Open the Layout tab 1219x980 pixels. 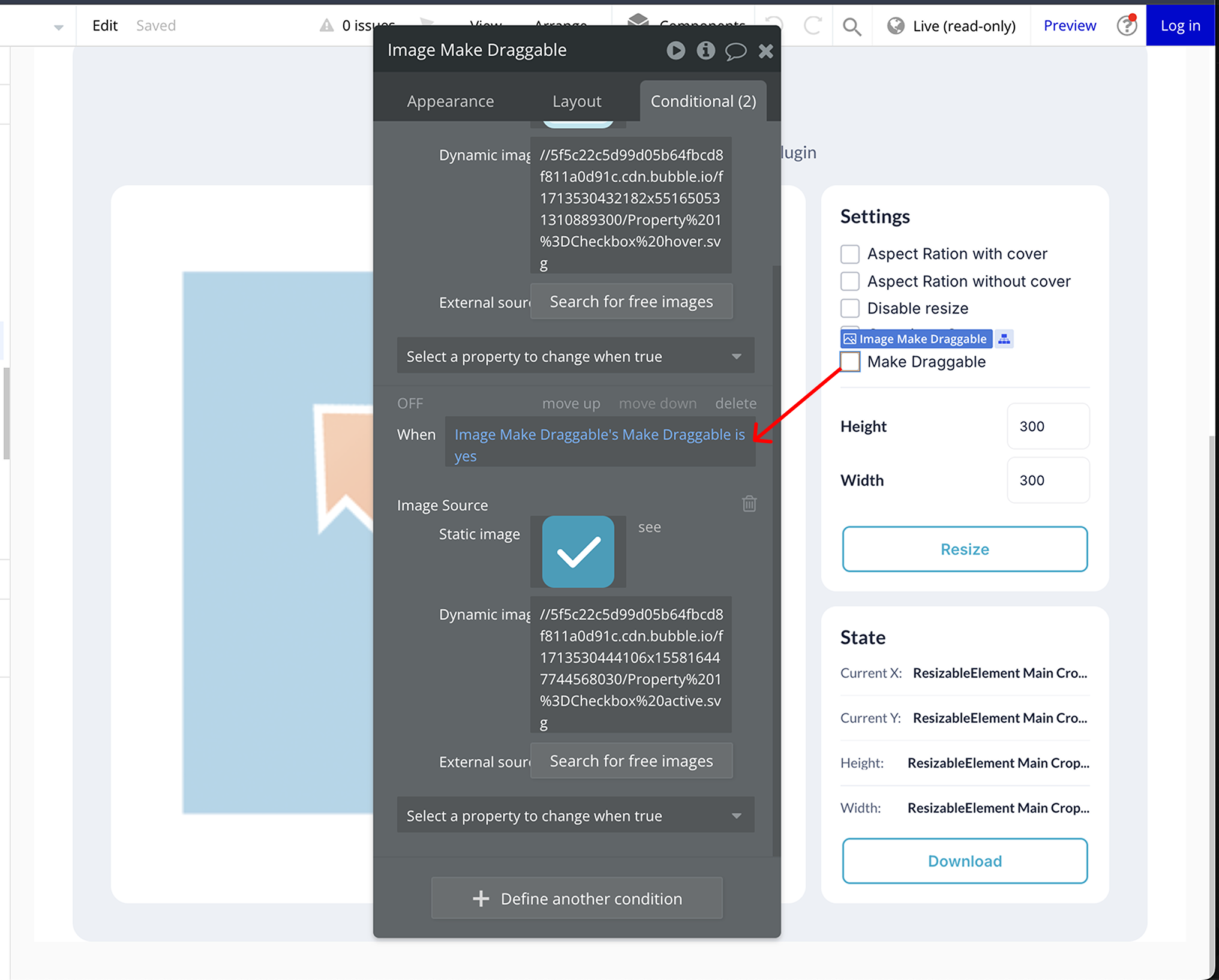coord(576,101)
